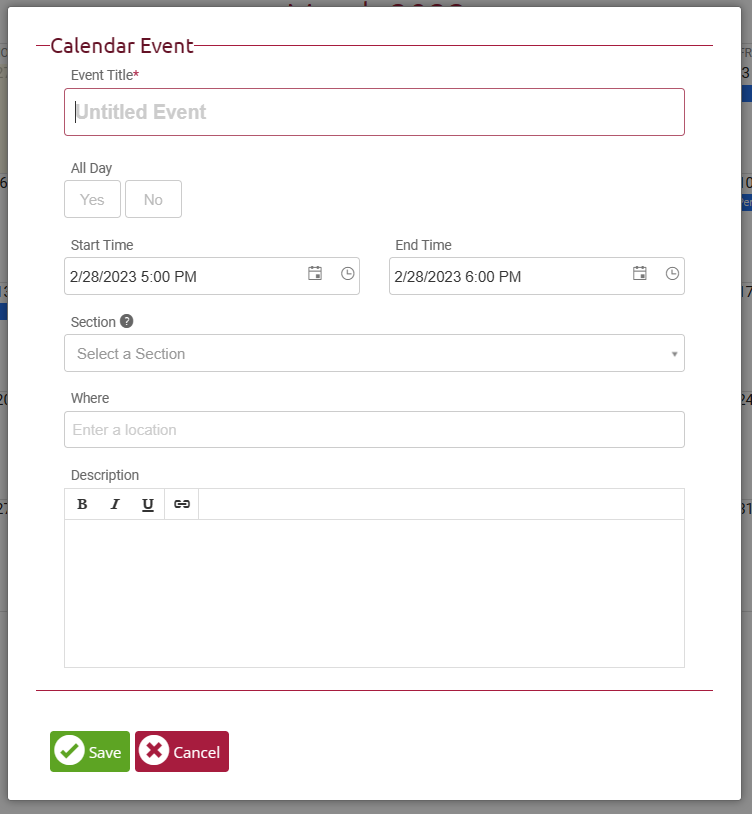Screen dimensions: 752x814
Task: Click inside the Description text area
Action: (374, 593)
